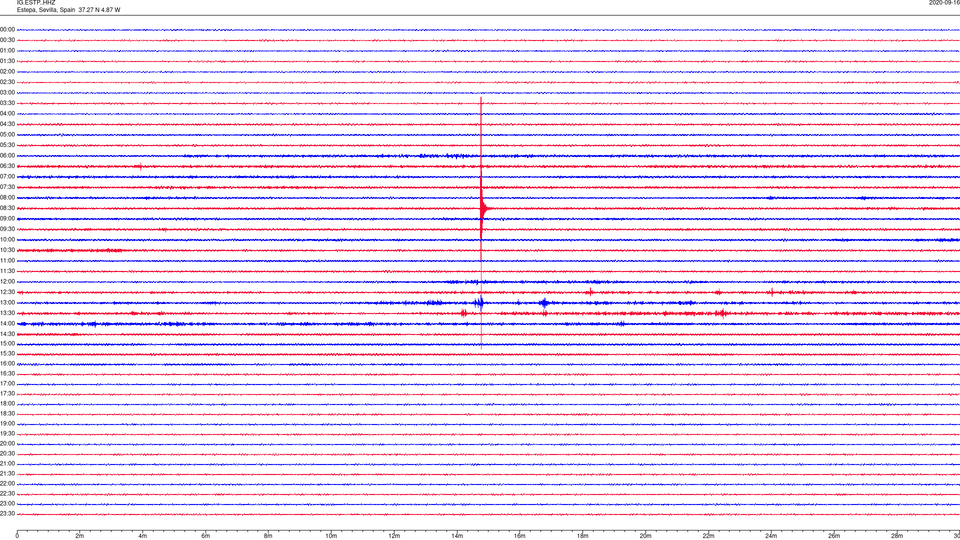
Task: Click the 2m tick on the minute axis
Action: [80, 536]
